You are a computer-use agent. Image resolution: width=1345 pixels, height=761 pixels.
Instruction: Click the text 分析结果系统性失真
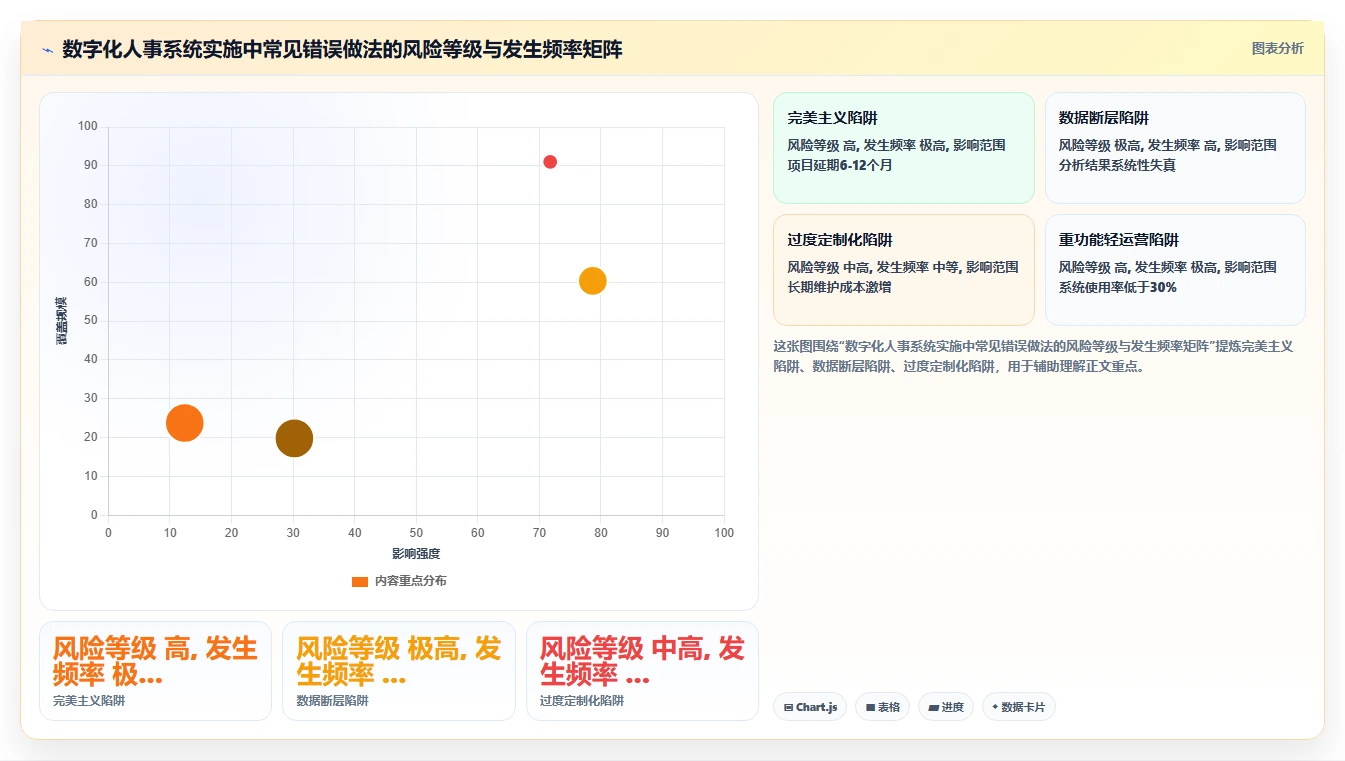click(1117, 165)
